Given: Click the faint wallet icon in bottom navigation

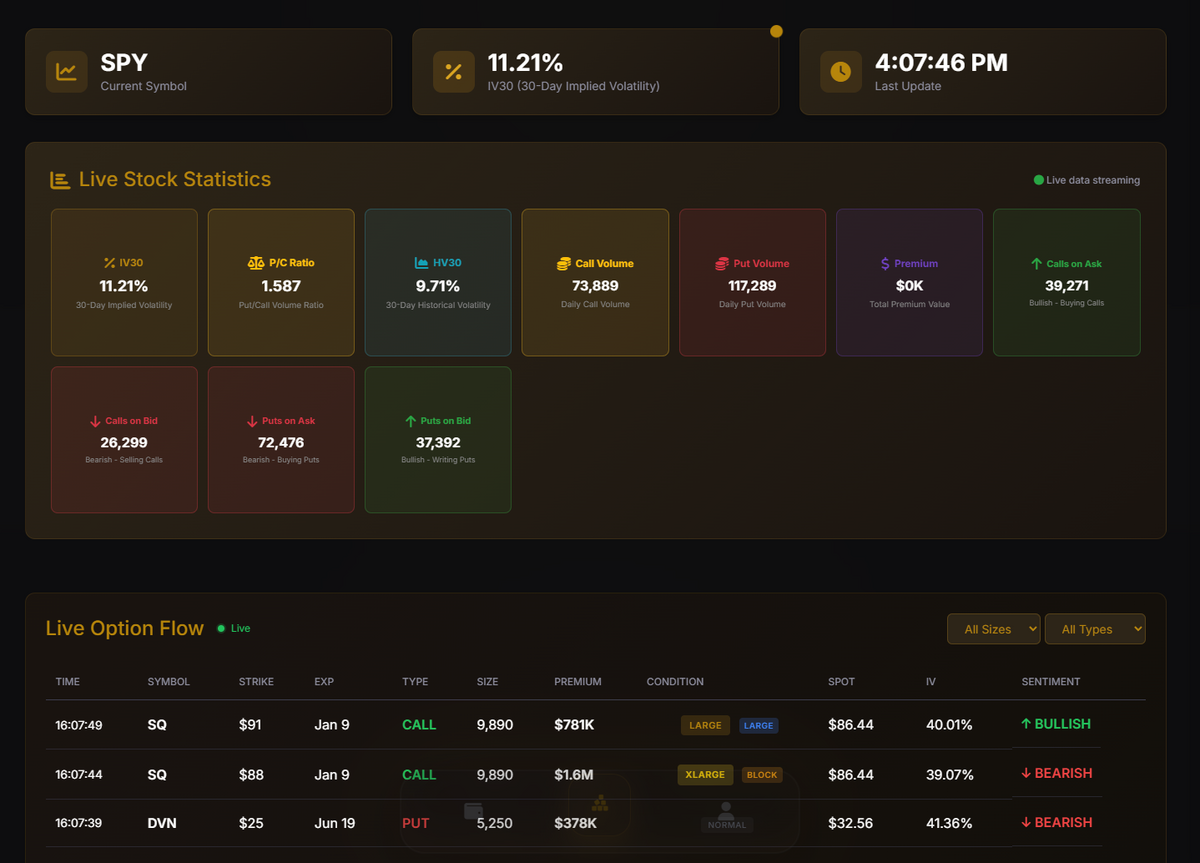Looking at the screenshot, I should coord(474,811).
